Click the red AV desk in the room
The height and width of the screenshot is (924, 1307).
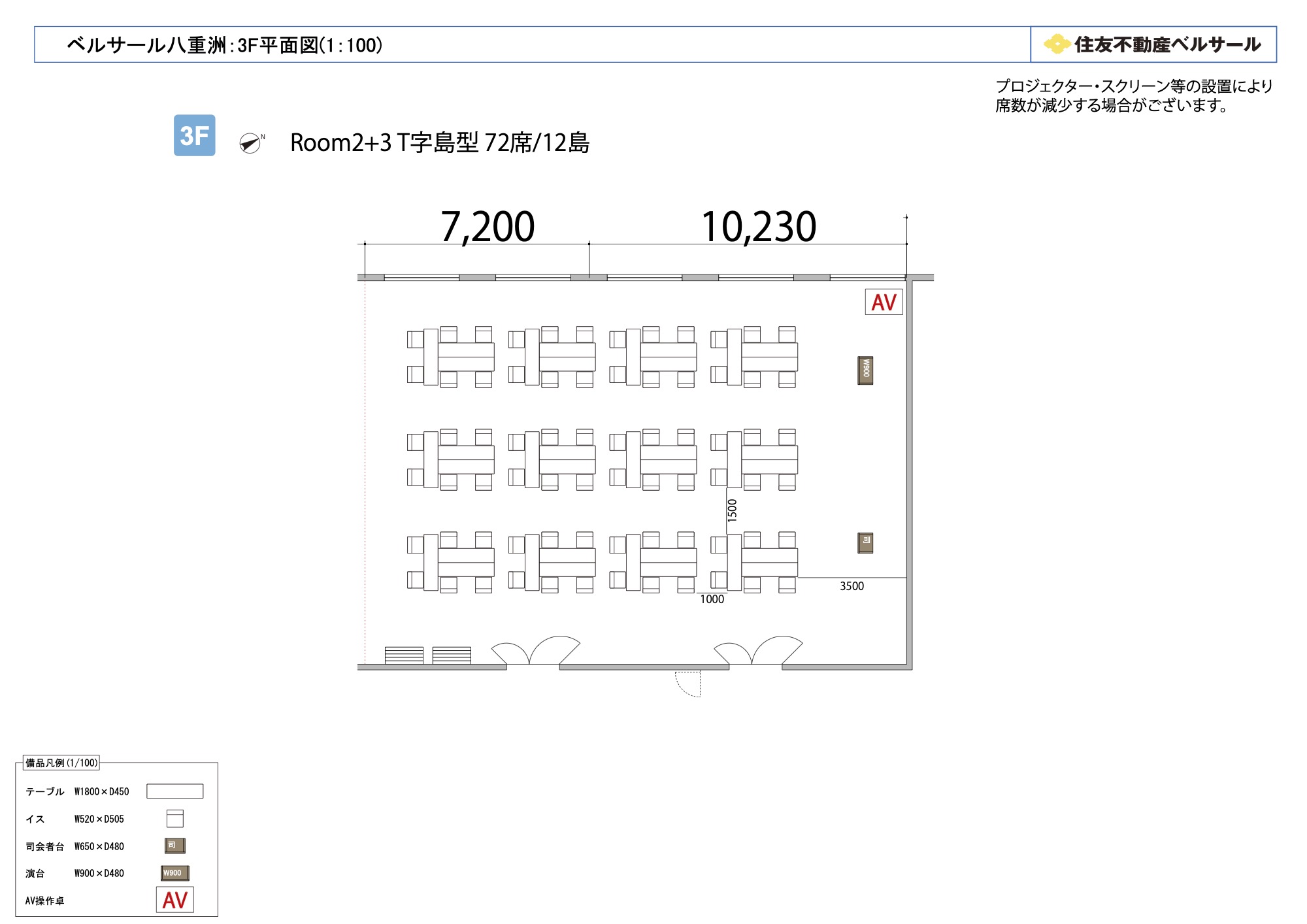884,302
